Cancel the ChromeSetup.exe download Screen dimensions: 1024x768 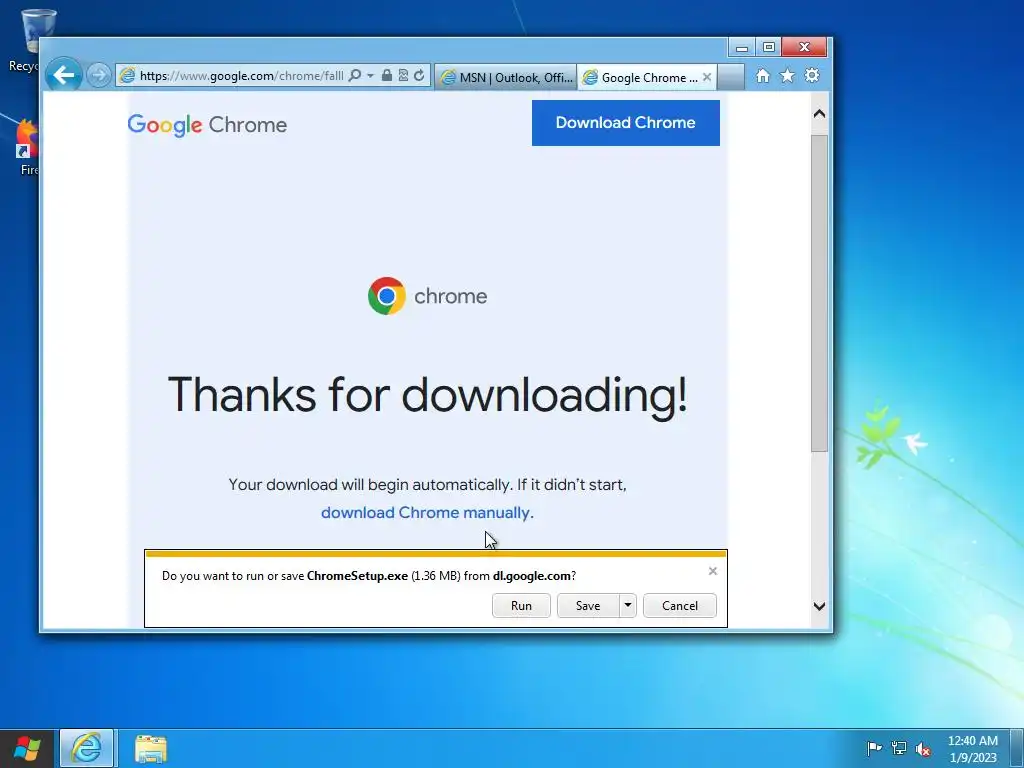(x=680, y=605)
